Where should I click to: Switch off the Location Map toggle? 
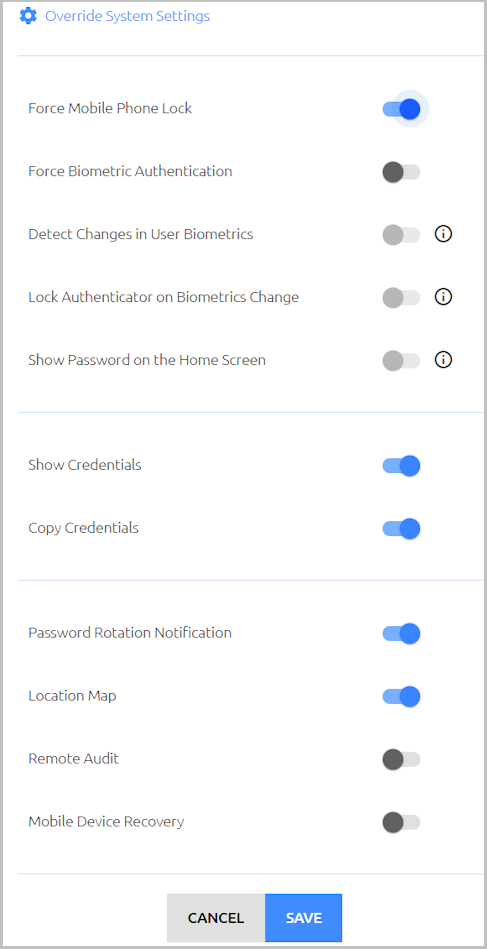tap(401, 697)
